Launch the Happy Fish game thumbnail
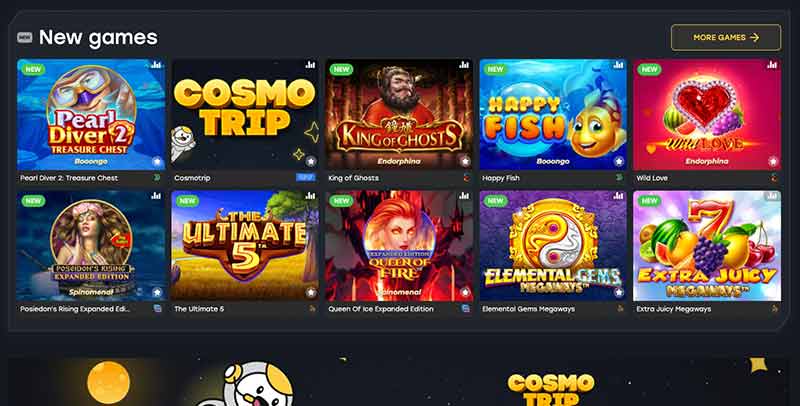Image resolution: width=800 pixels, height=406 pixels. (x=553, y=114)
